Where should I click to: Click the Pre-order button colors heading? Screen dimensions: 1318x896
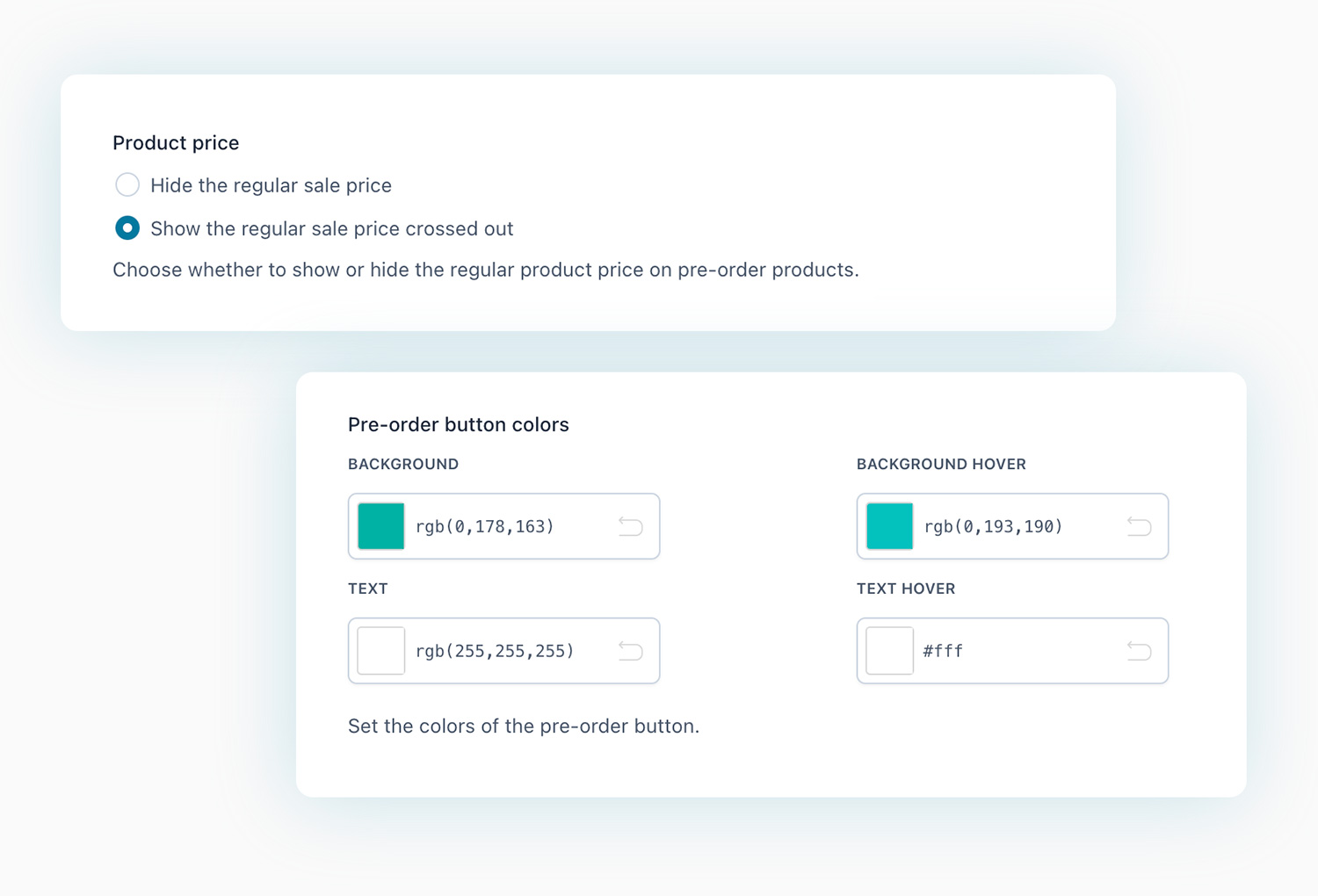click(458, 424)
